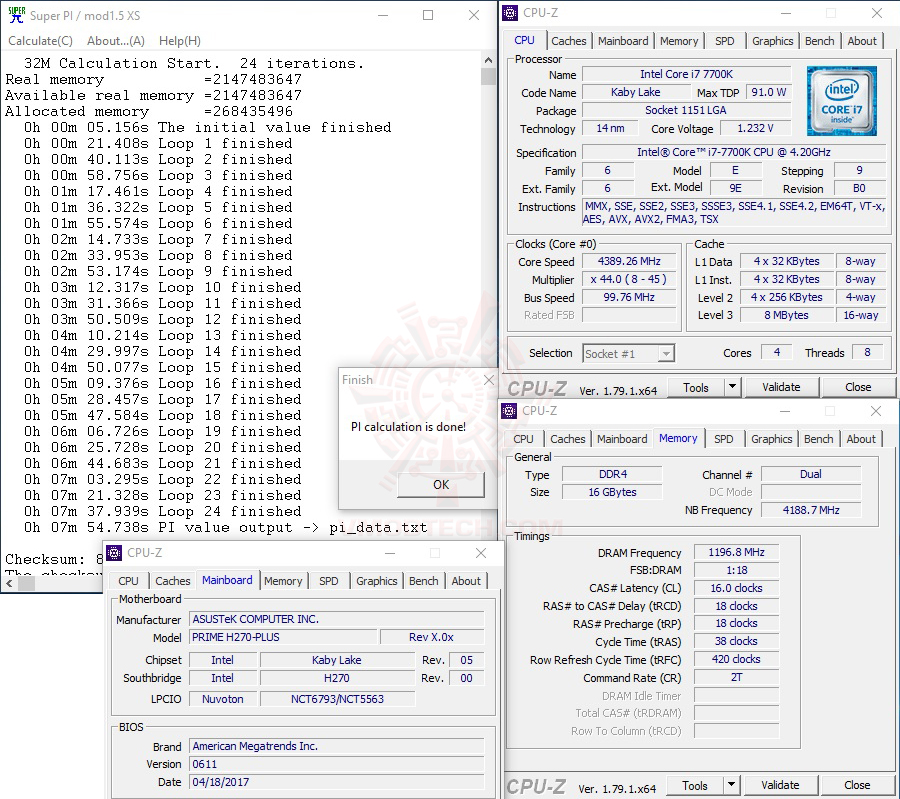
Task: Switch to the Caches tab in the top CPU-Z window
Action: point(569,41)
